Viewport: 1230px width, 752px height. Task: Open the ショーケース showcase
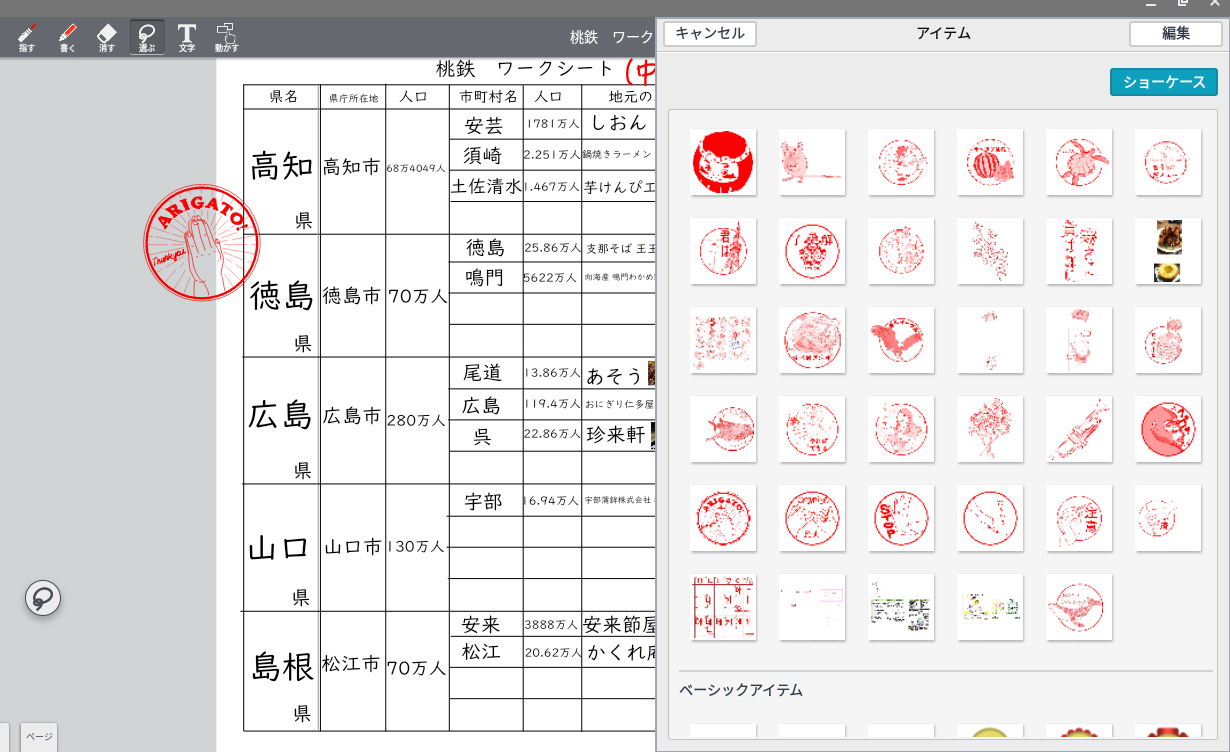pos(1163,82)
